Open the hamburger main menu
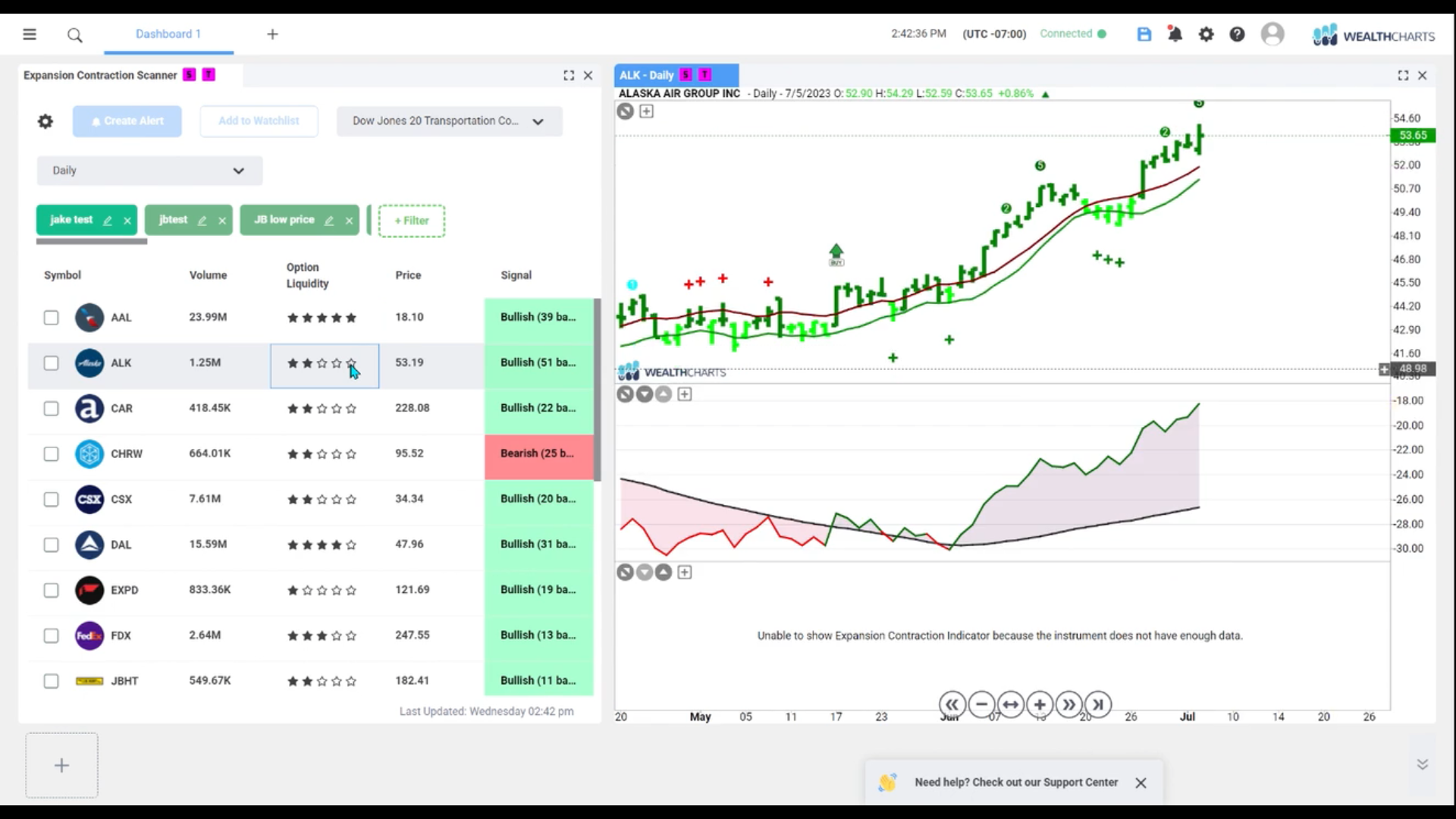Viewport: 1456px width, 819px height. pyautogui.click(x=30, y=34)
